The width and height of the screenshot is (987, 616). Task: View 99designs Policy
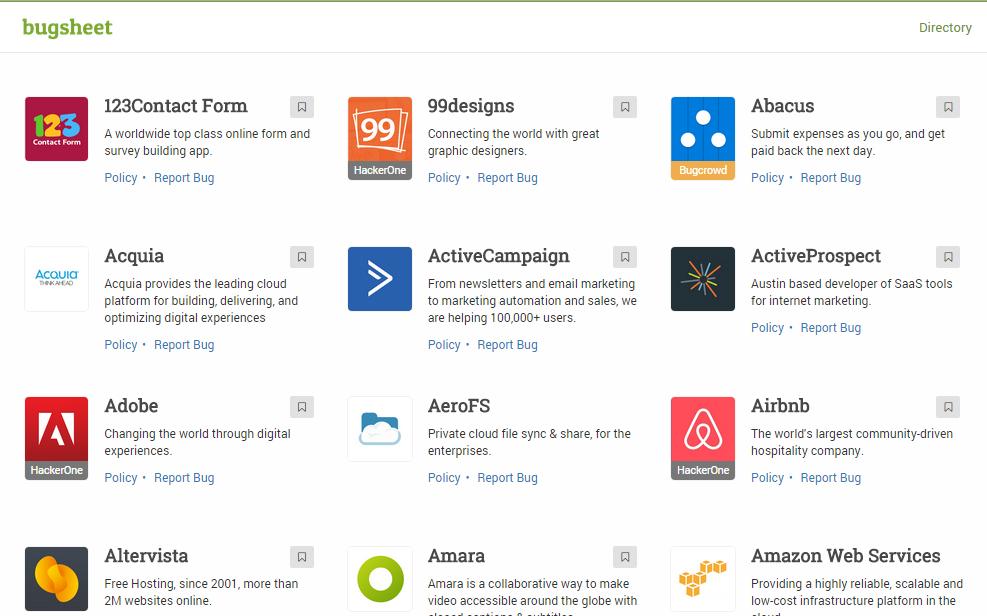[x=444, y=178]
